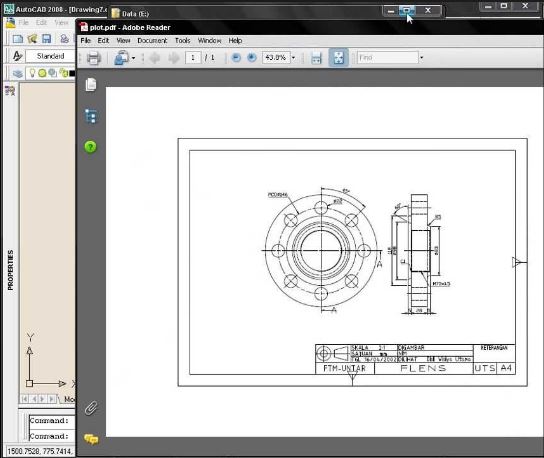The image size is (544, 458).
Task: Open dropdown arrow beside the collaborate icon
Action: point(134,58)
